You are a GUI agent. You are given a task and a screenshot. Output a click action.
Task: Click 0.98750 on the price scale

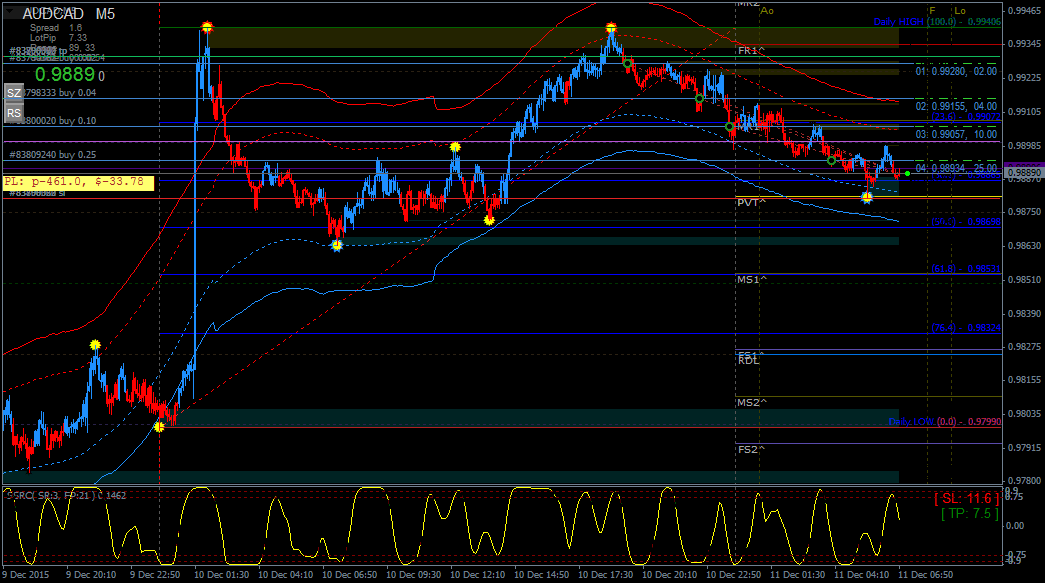click(x=1024, y=212)
